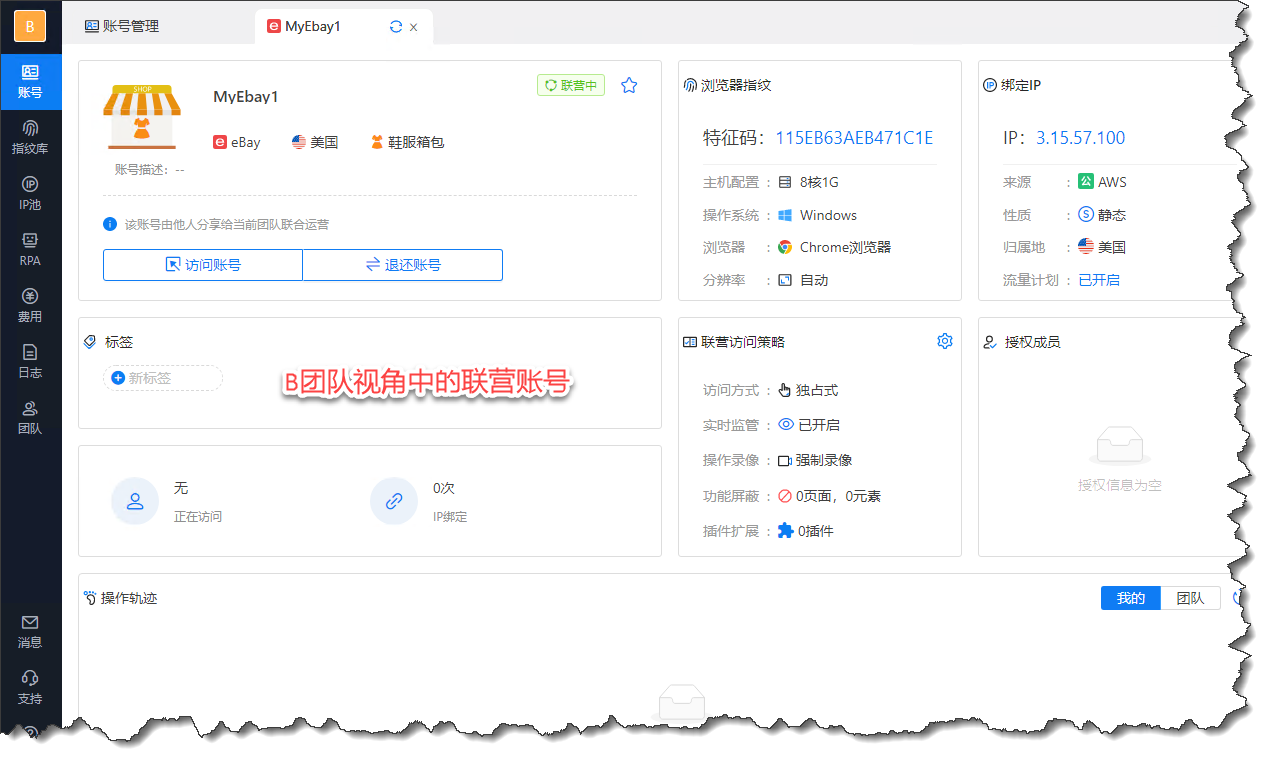Open the RPA sidebar section
The image size is (1273, 761).
(30, 250)
